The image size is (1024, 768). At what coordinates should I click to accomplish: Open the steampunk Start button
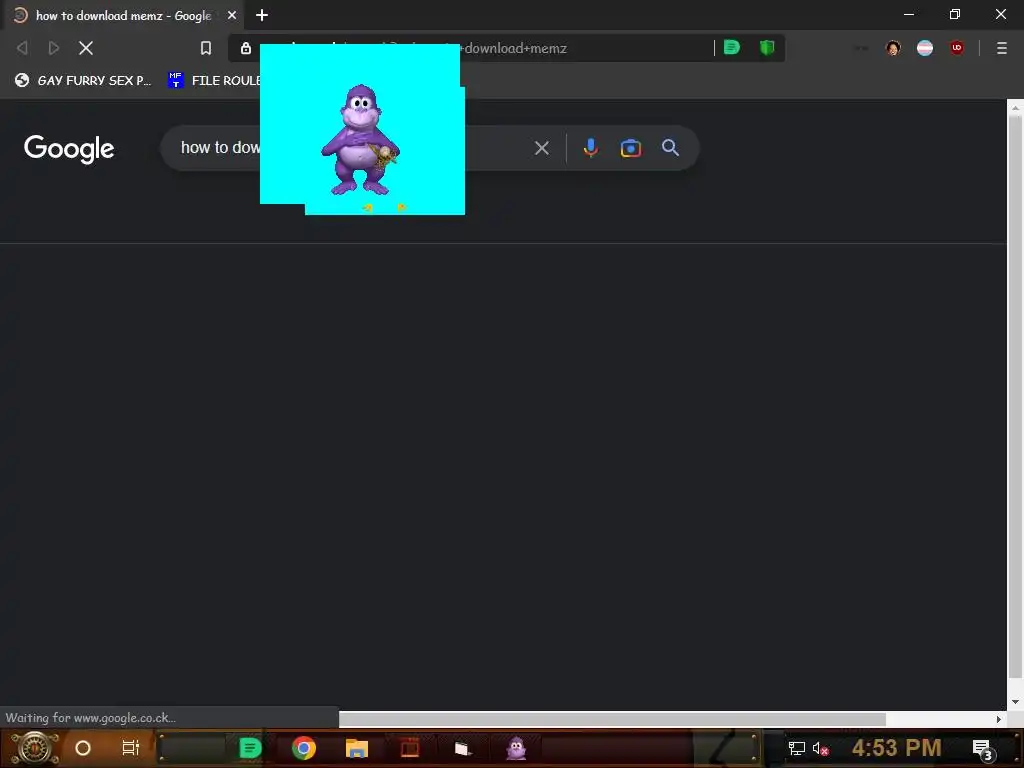click(35, 748)
